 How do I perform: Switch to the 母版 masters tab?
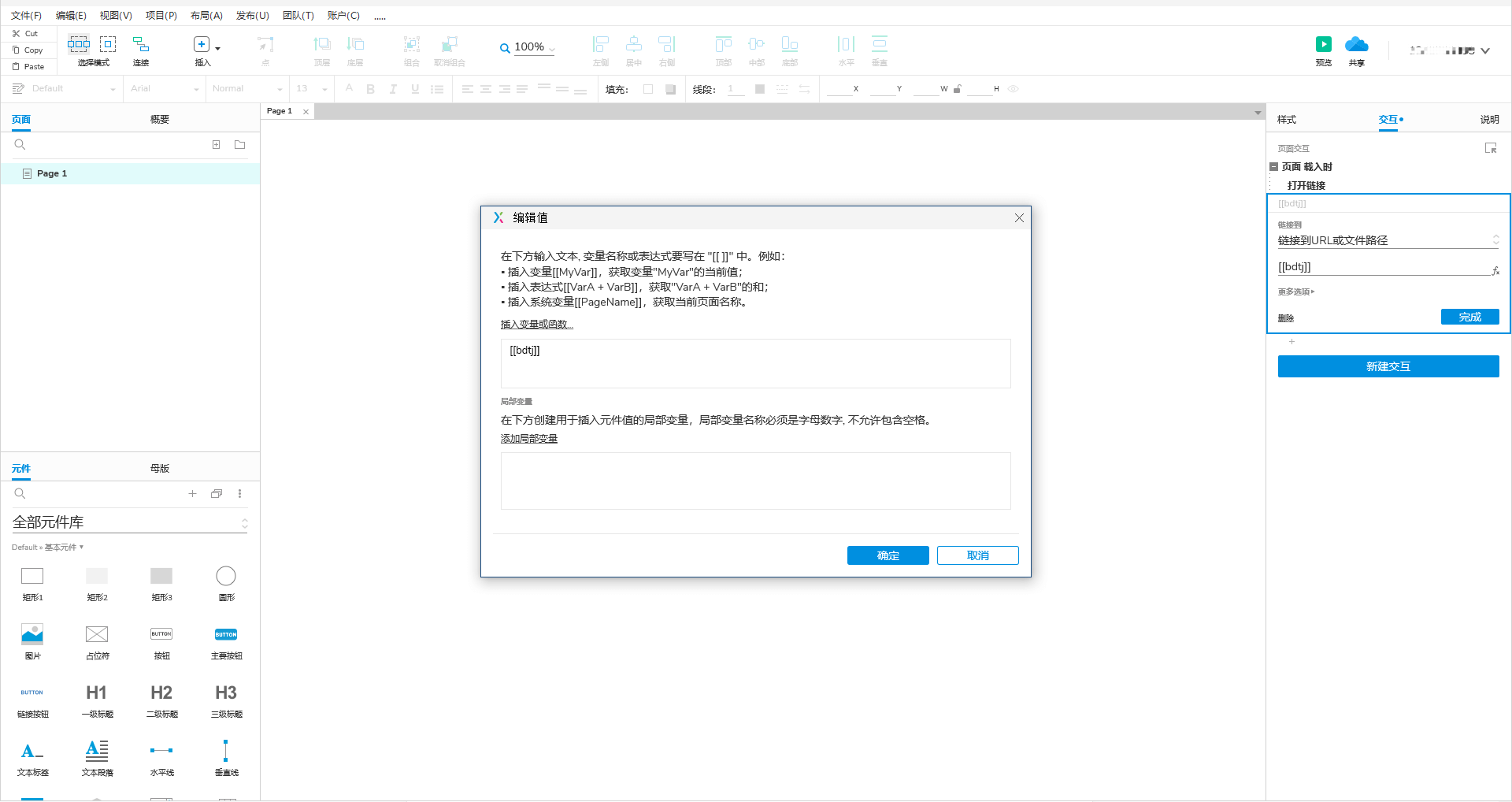[x=160, y=469]
